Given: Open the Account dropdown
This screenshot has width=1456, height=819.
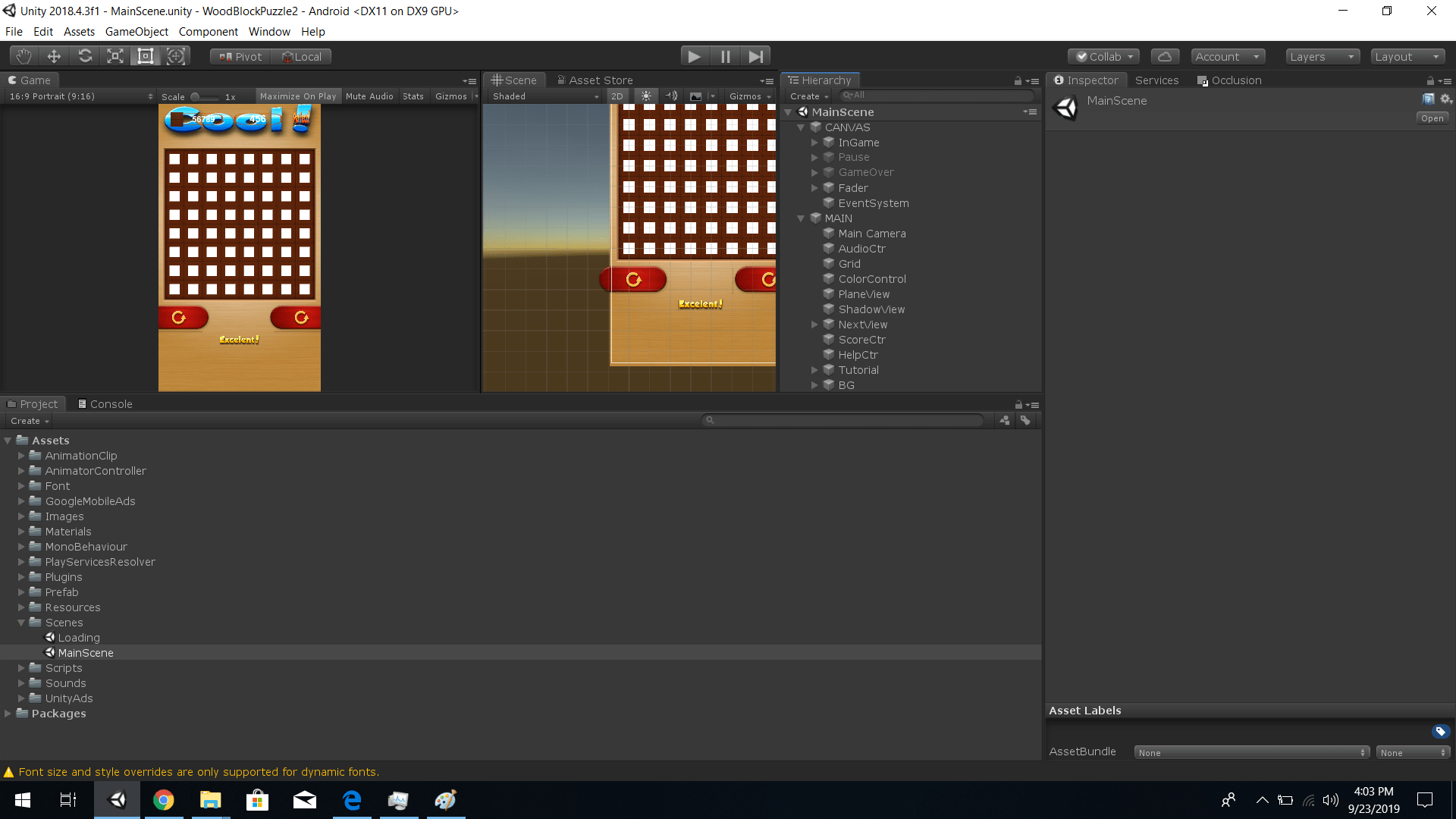Looking at the screenshot, I should pos(1227,57).
